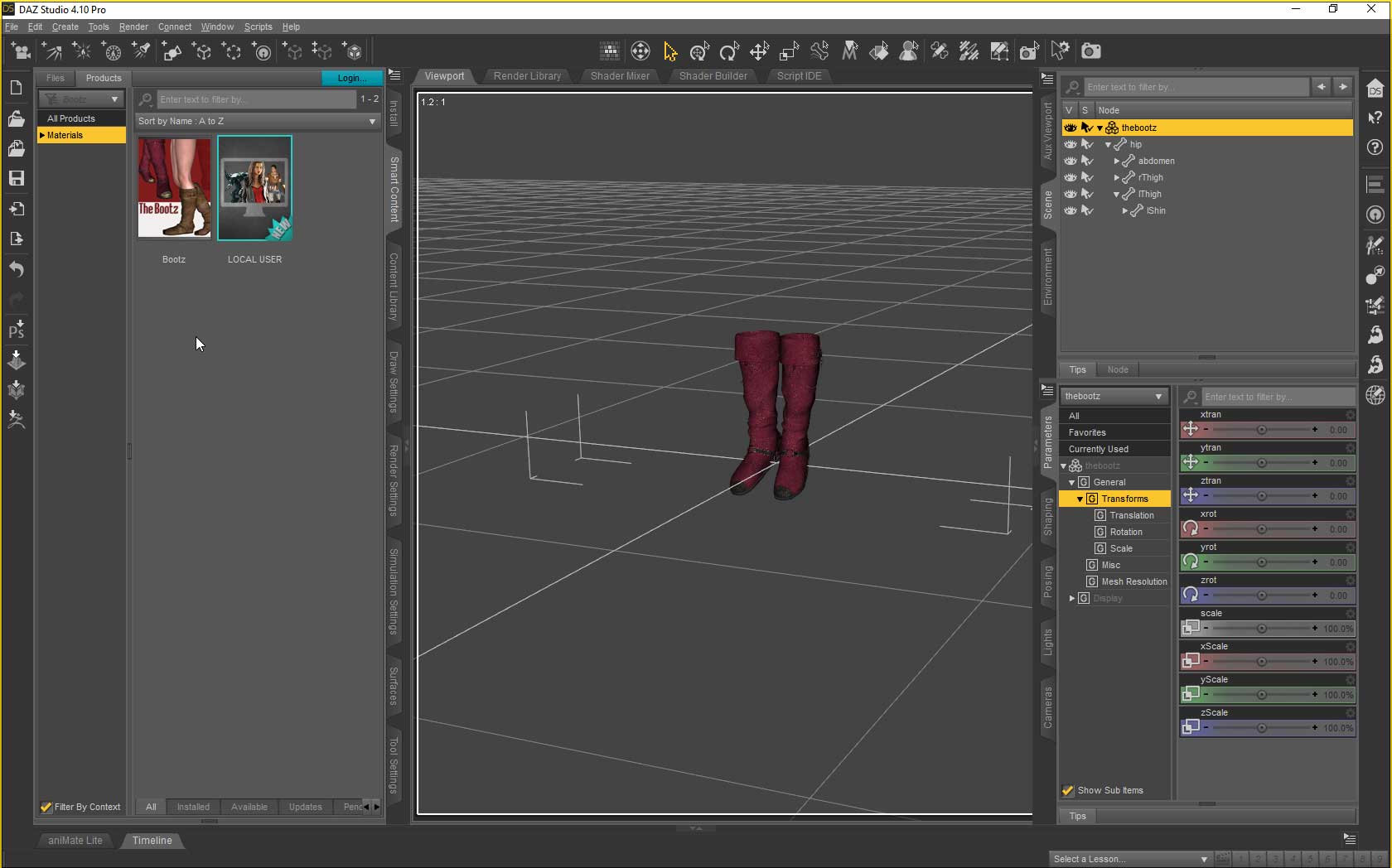
Task: Select the Joint Editor tool
Action: (939, 51)
